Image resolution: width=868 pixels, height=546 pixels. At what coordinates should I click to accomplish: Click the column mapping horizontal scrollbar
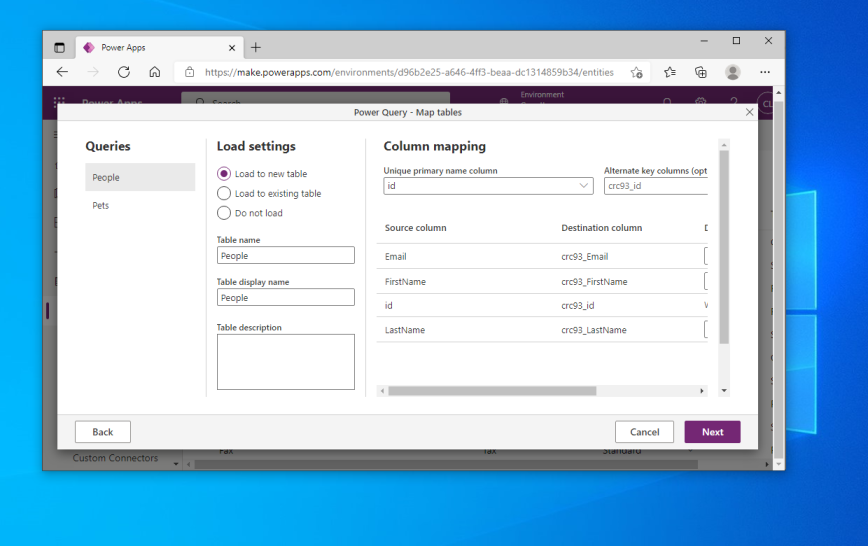(x=492, y=391)
